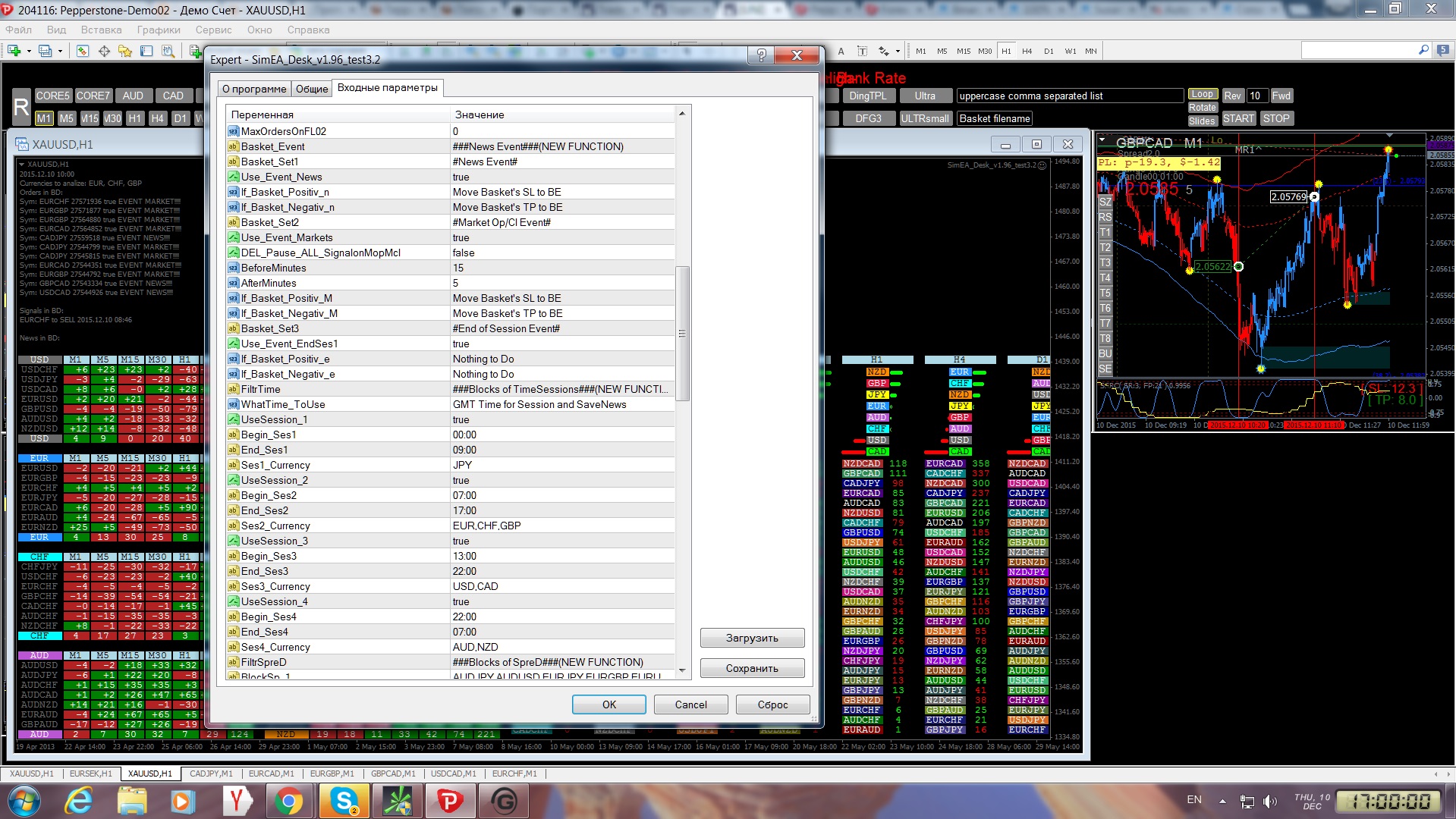
Task: Open the Navigator star-folder icon
Action: tap(125, 51)
